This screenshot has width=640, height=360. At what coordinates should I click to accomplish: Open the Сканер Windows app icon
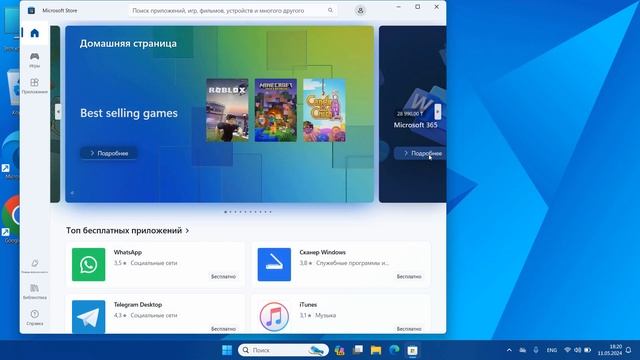point(274,264)
